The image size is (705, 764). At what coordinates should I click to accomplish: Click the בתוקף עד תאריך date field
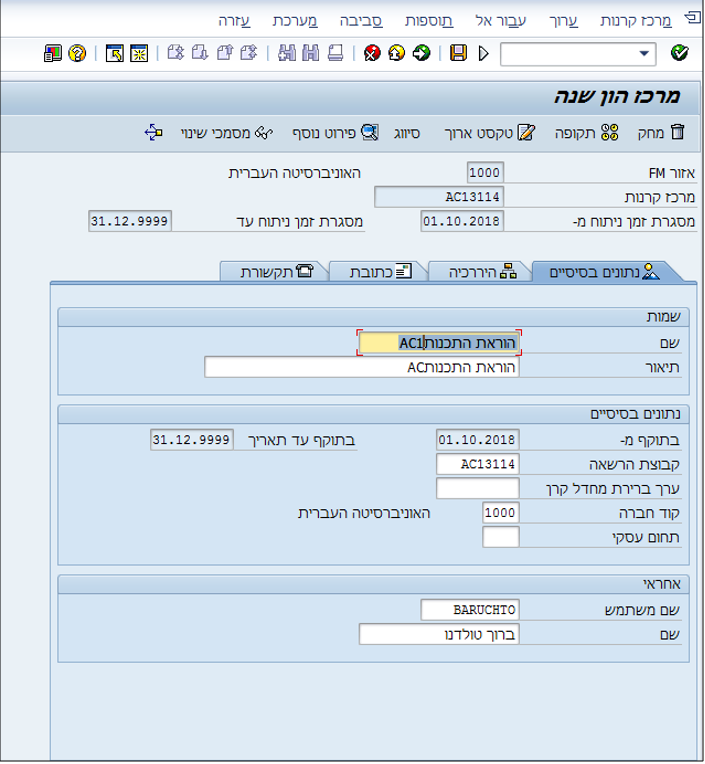(191, 440)
